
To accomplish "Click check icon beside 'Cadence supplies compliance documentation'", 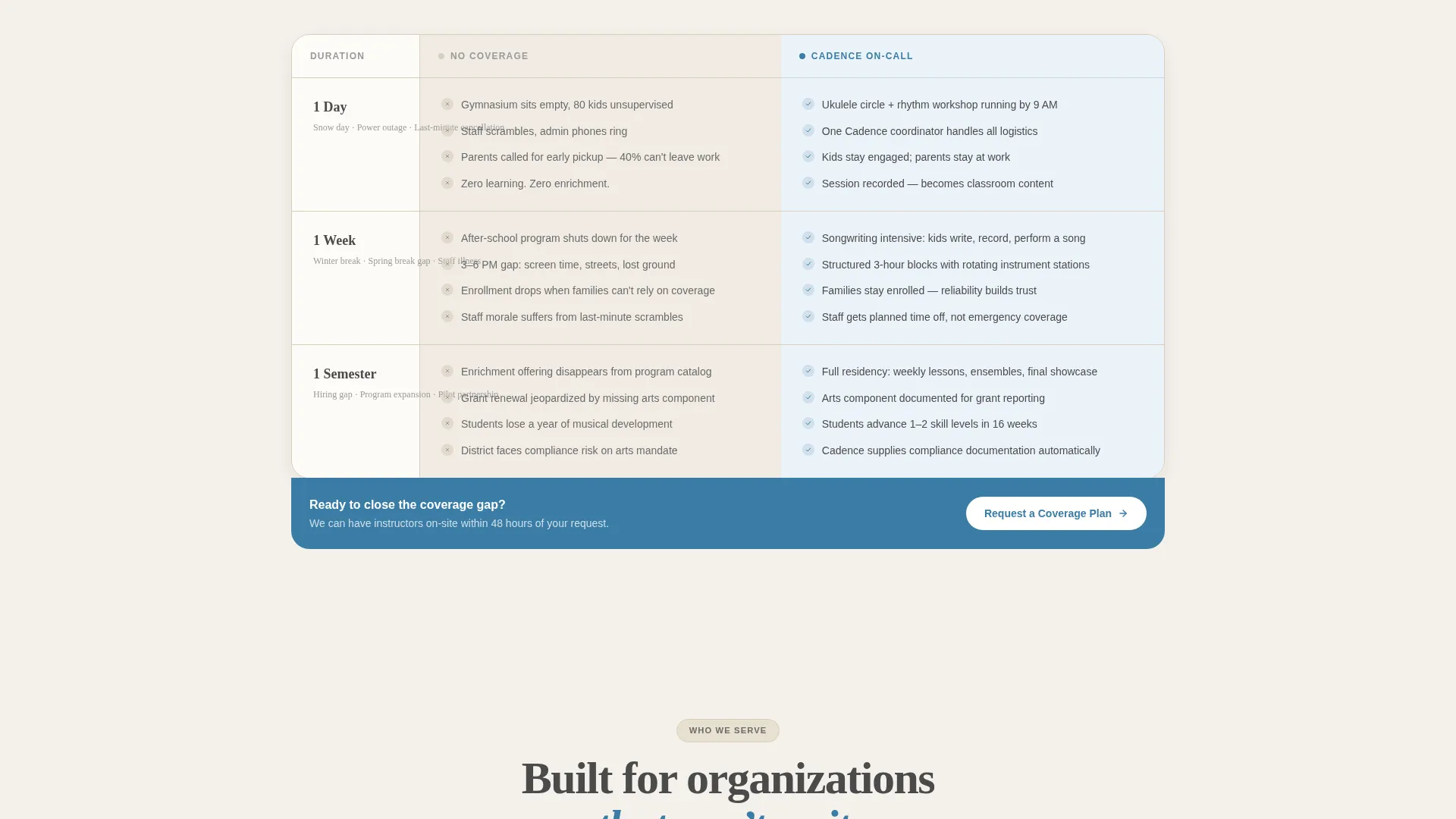I will pos(808,450).
